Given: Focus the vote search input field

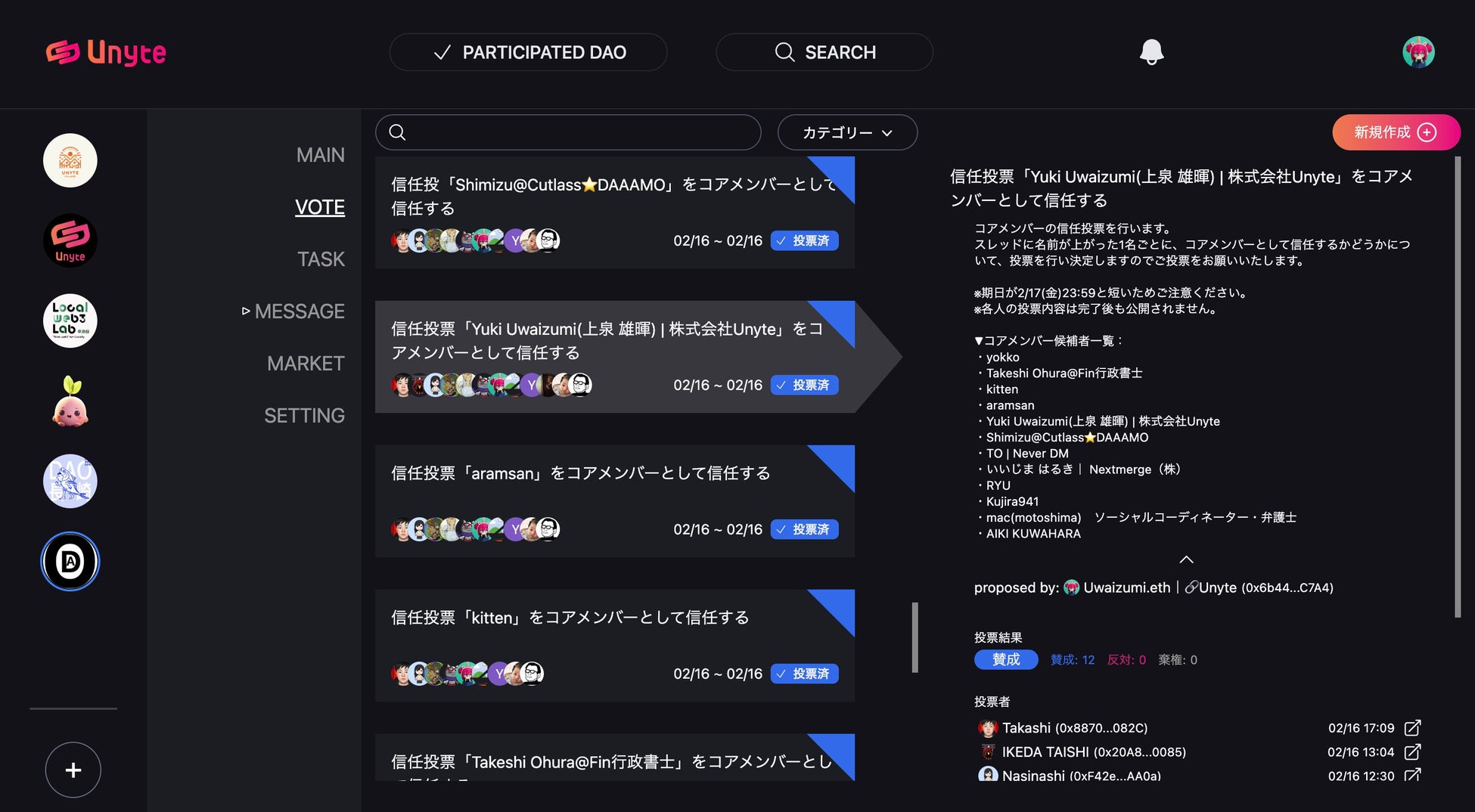Looking at the screenshot, I should [568, 132].
